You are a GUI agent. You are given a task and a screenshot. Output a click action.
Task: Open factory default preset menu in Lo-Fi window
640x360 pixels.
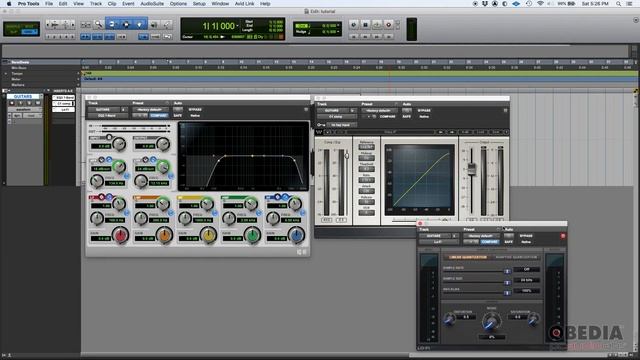(481, 236)
